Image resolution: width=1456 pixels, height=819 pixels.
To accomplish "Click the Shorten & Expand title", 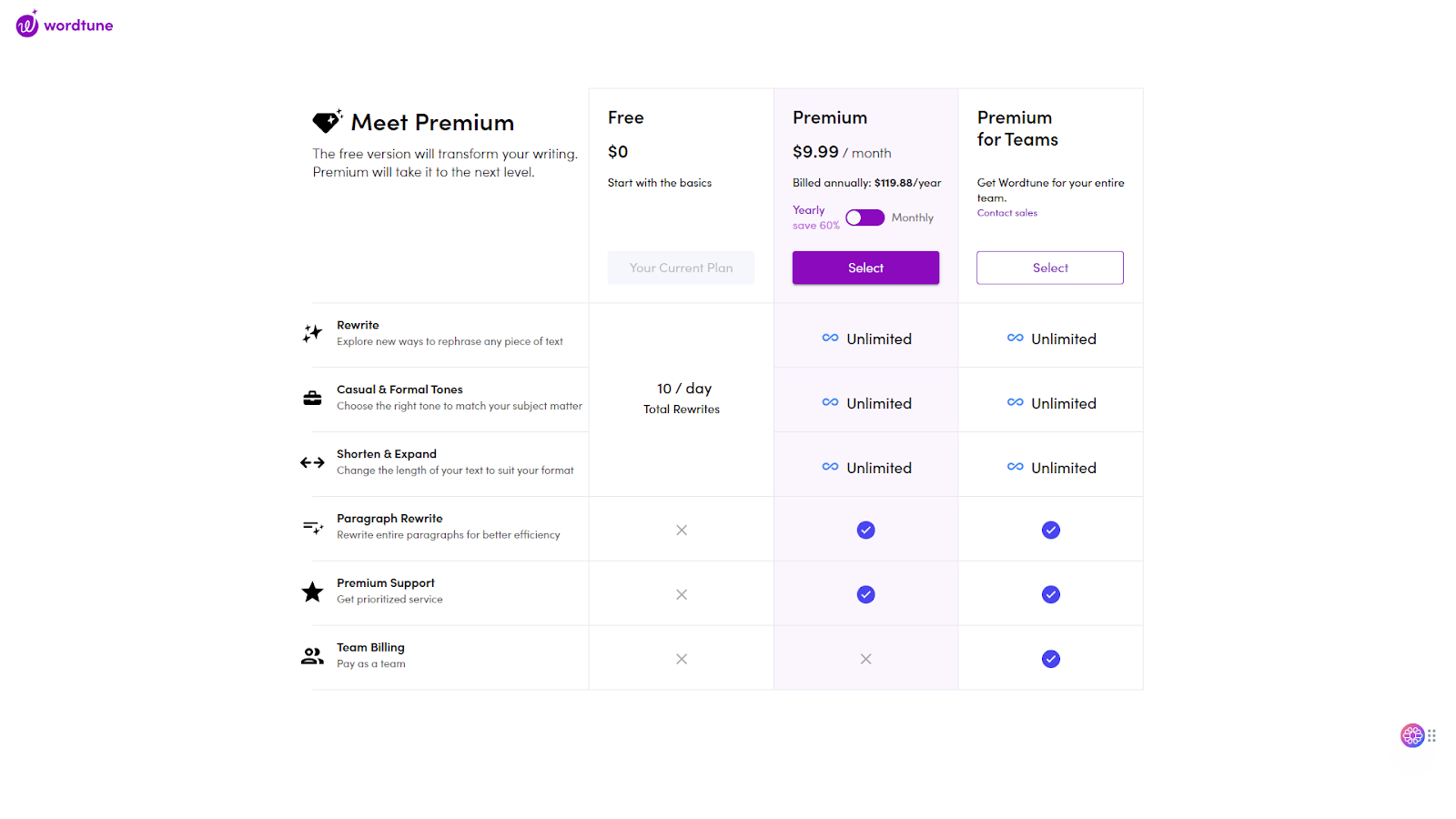I will [x=387, y=454].
